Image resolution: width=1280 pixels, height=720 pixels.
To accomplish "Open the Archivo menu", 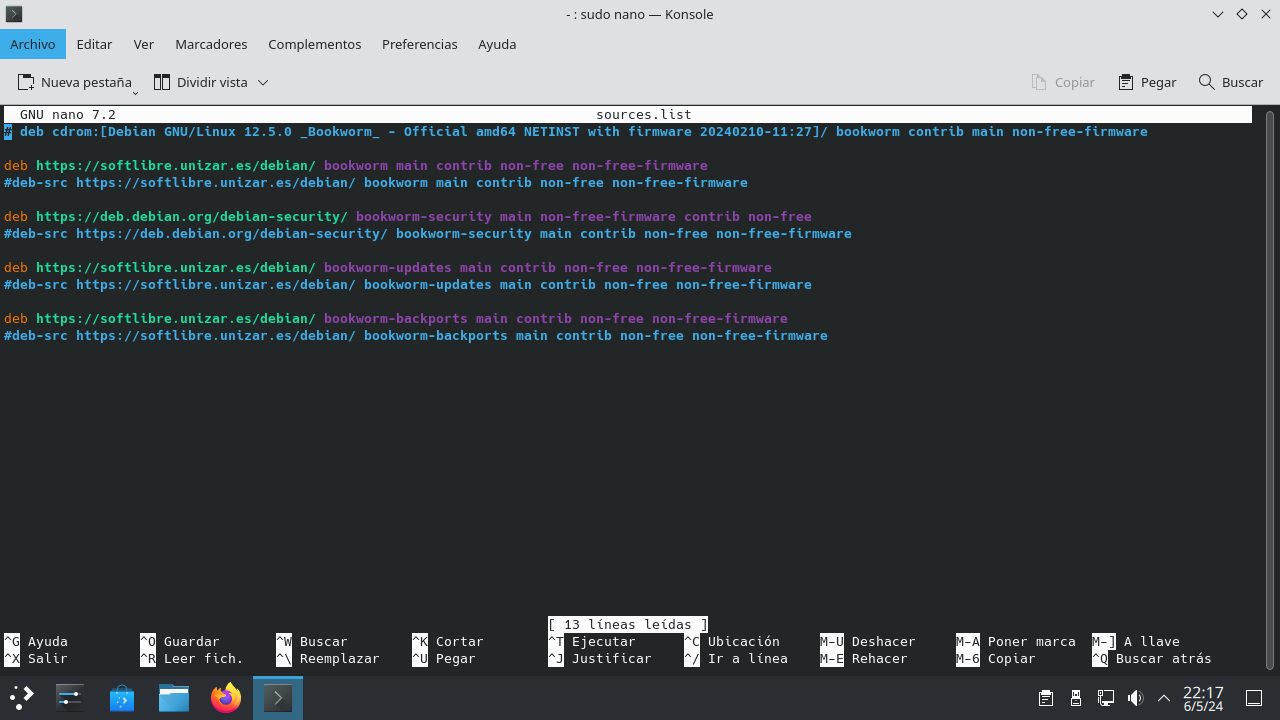I will (33, 44).
